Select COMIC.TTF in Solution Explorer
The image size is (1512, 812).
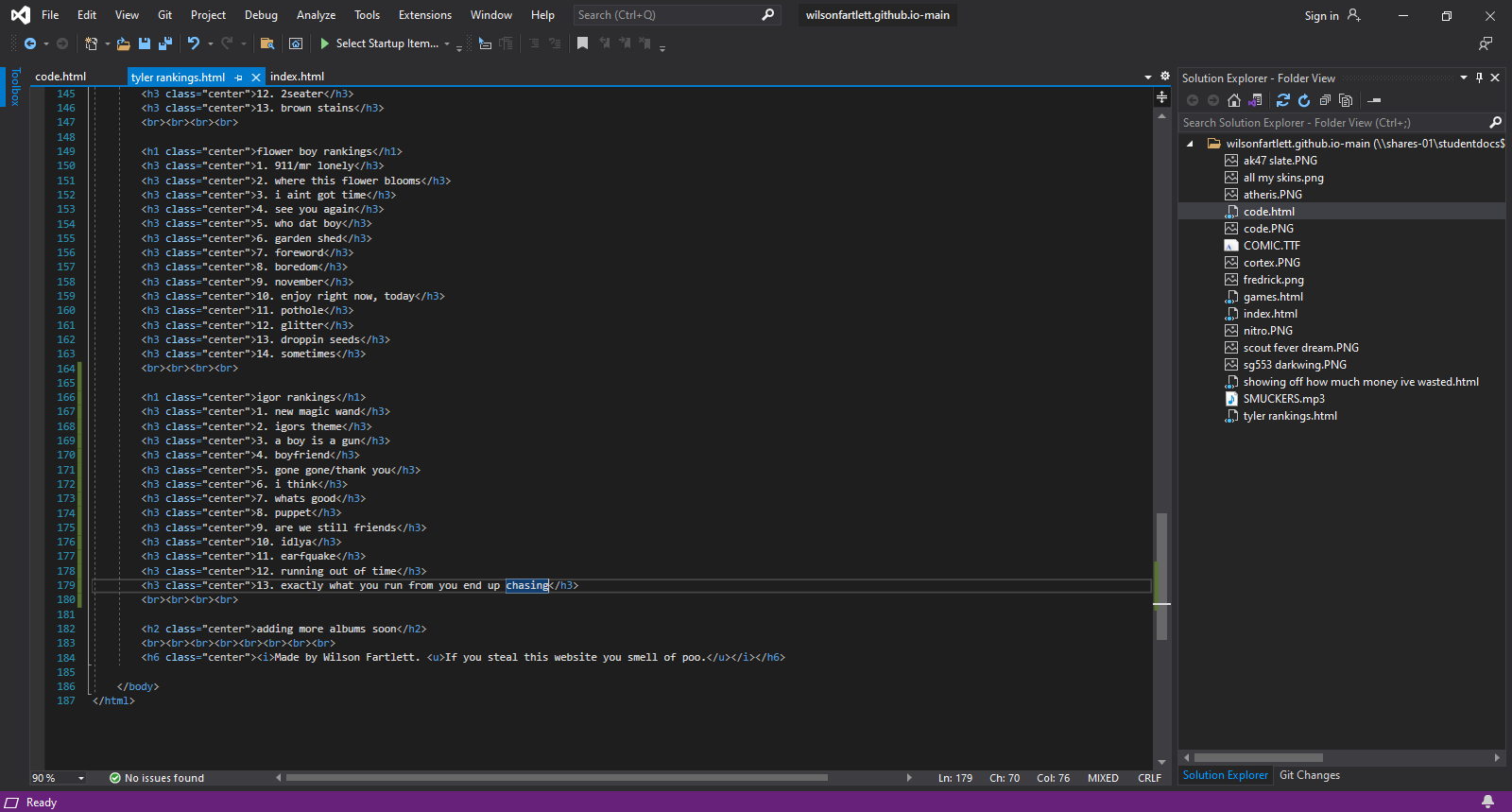(x=1271, y=246)
